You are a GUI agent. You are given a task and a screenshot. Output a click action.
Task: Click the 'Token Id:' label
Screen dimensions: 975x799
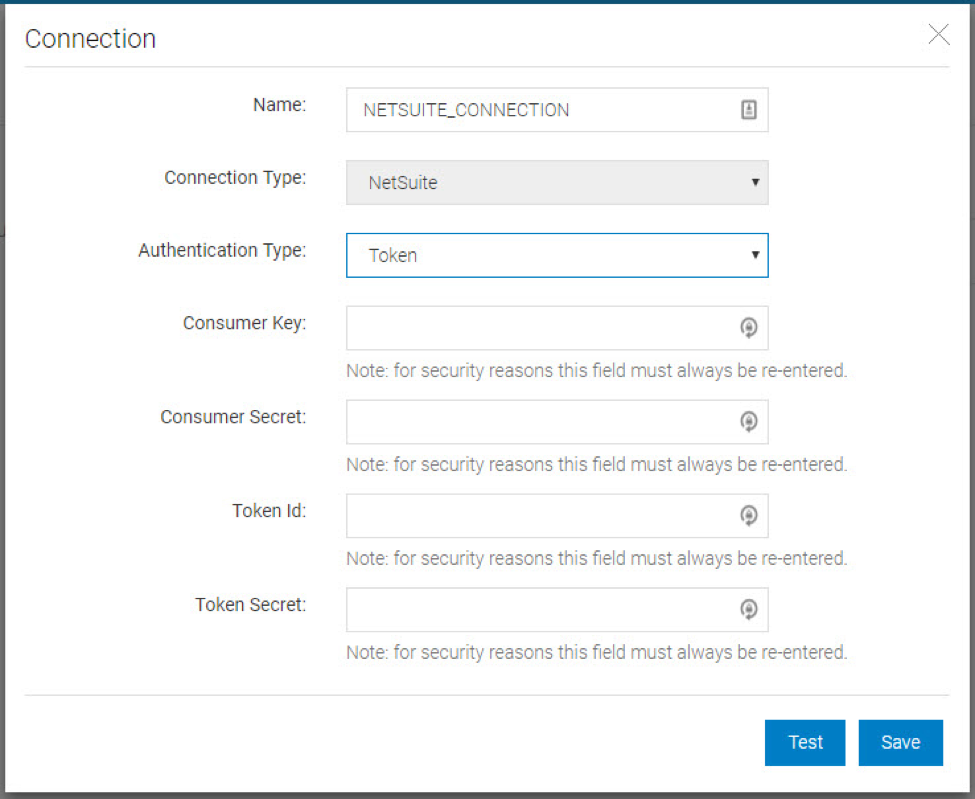click(x=269, y=510)
